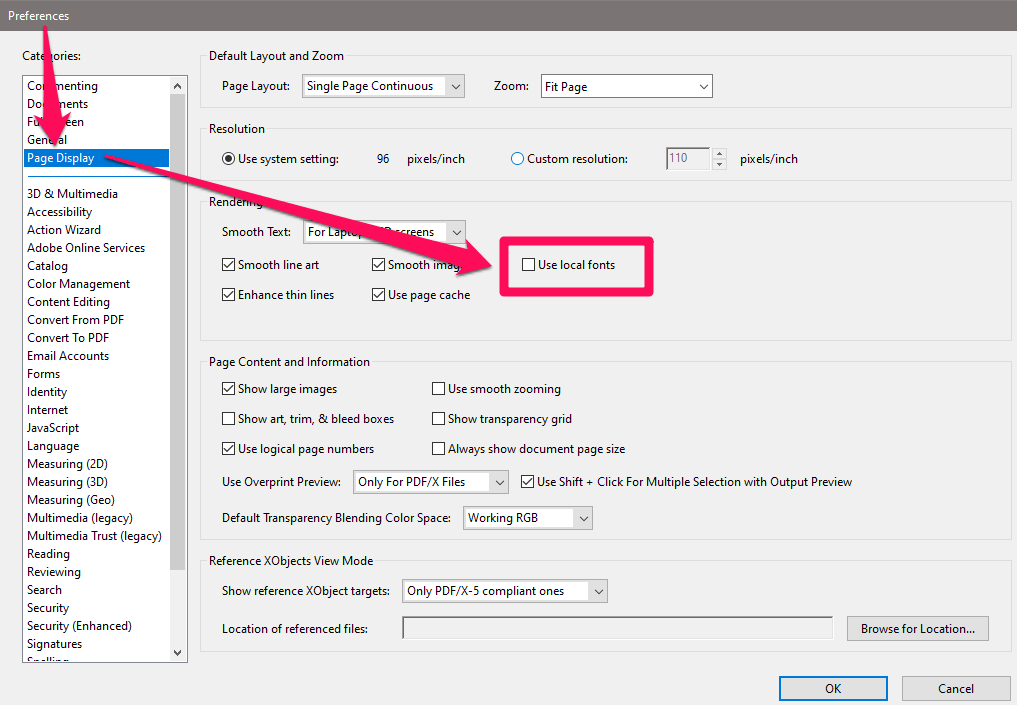
Task: Confirm preferences with the OK button
Action: pos(832,688)
